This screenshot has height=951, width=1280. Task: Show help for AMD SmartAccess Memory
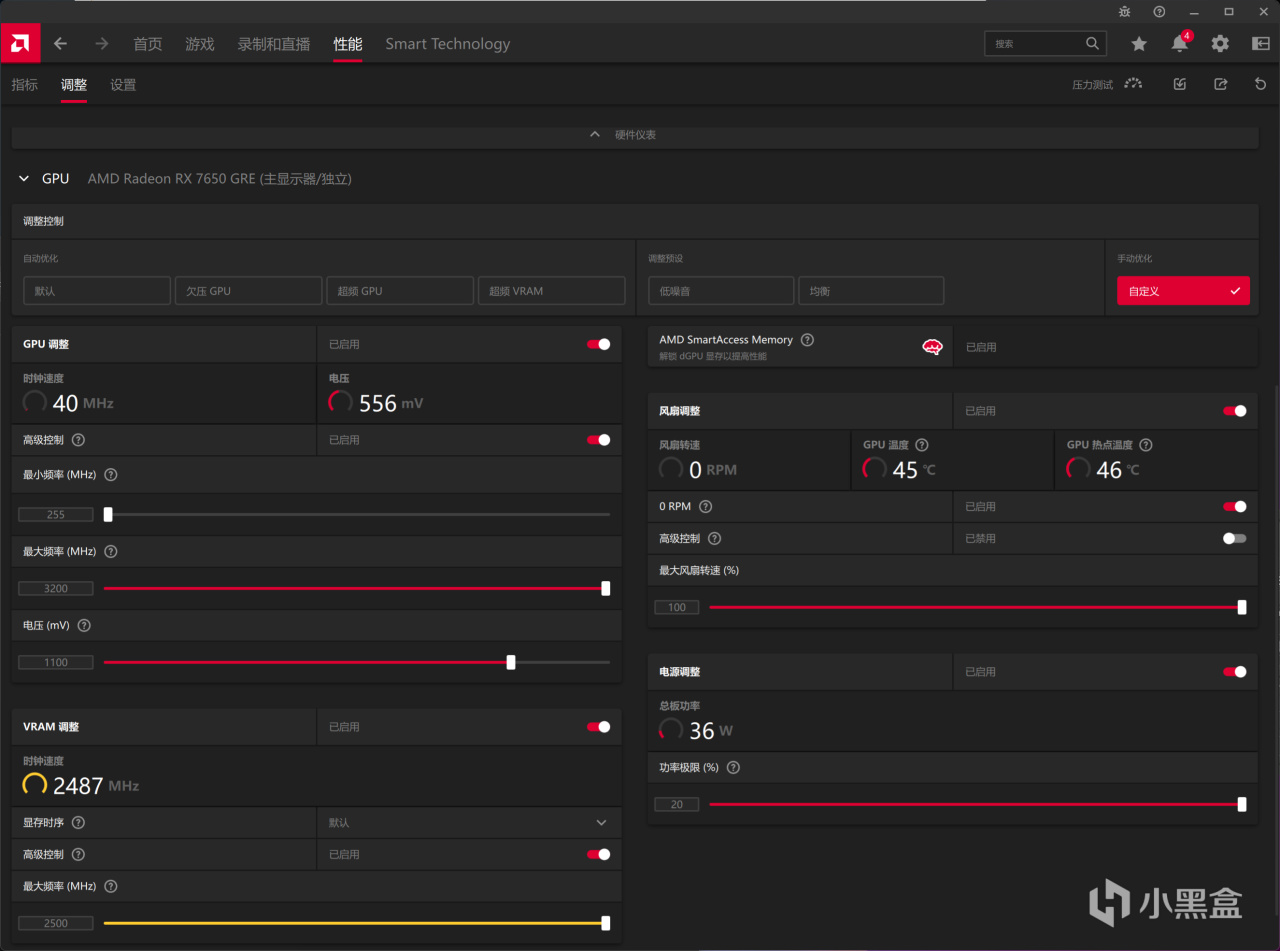[x=807, y=340]
